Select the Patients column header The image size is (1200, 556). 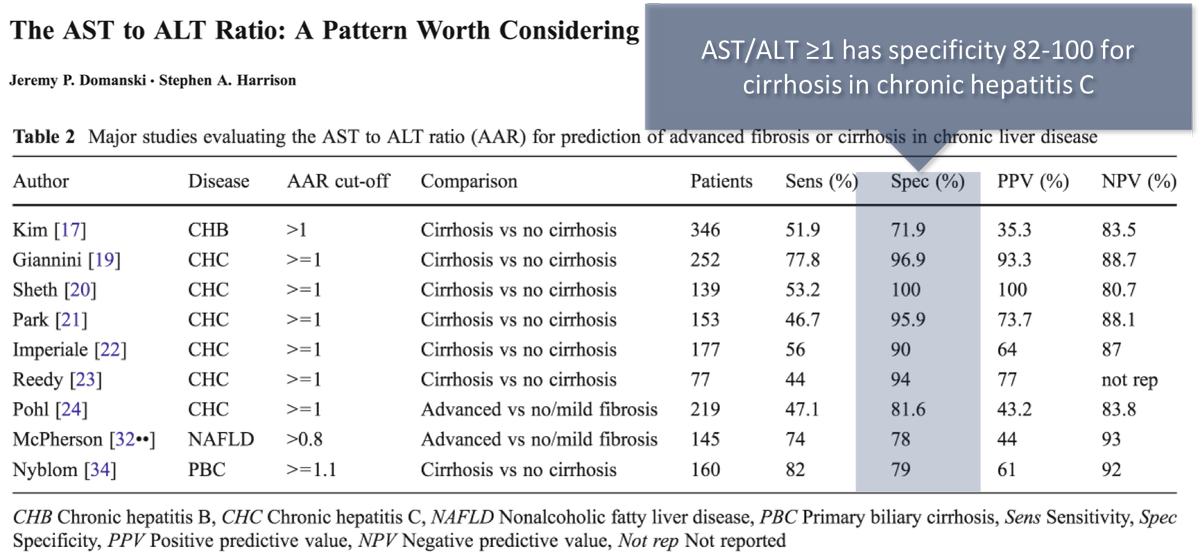pyautogui.click(x=721, y=182)
